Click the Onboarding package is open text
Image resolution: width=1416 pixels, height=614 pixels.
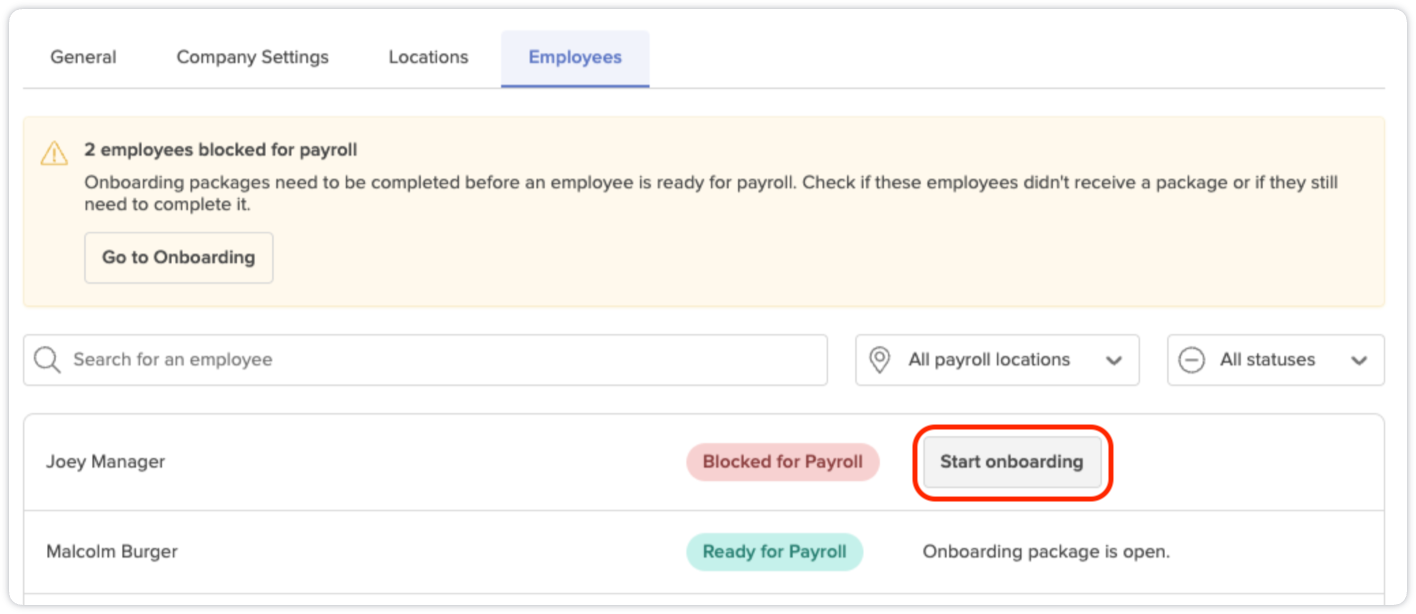pyautogui.click(x=1046, y=552)
